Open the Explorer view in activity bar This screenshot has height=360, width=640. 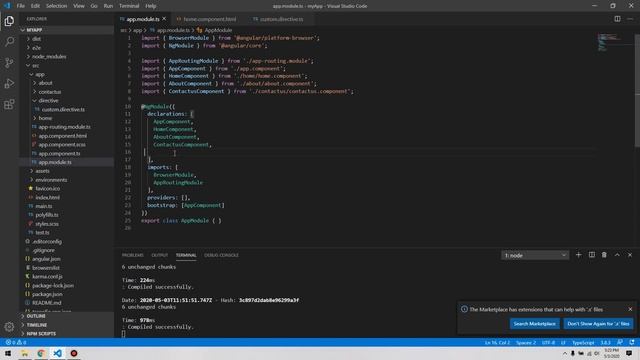(x=9, y=21)
